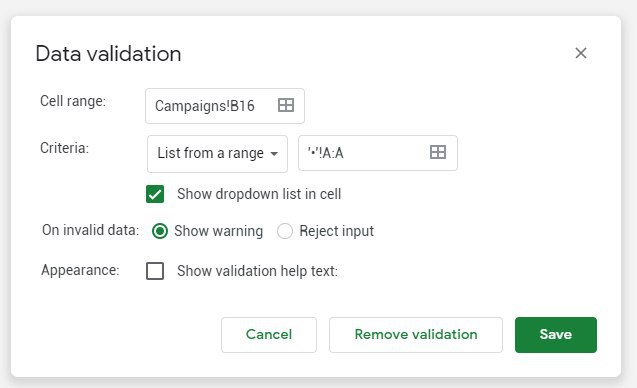
Task: Open the 'List from a range' criteria combo box
Action: click(x=217, y=154)
